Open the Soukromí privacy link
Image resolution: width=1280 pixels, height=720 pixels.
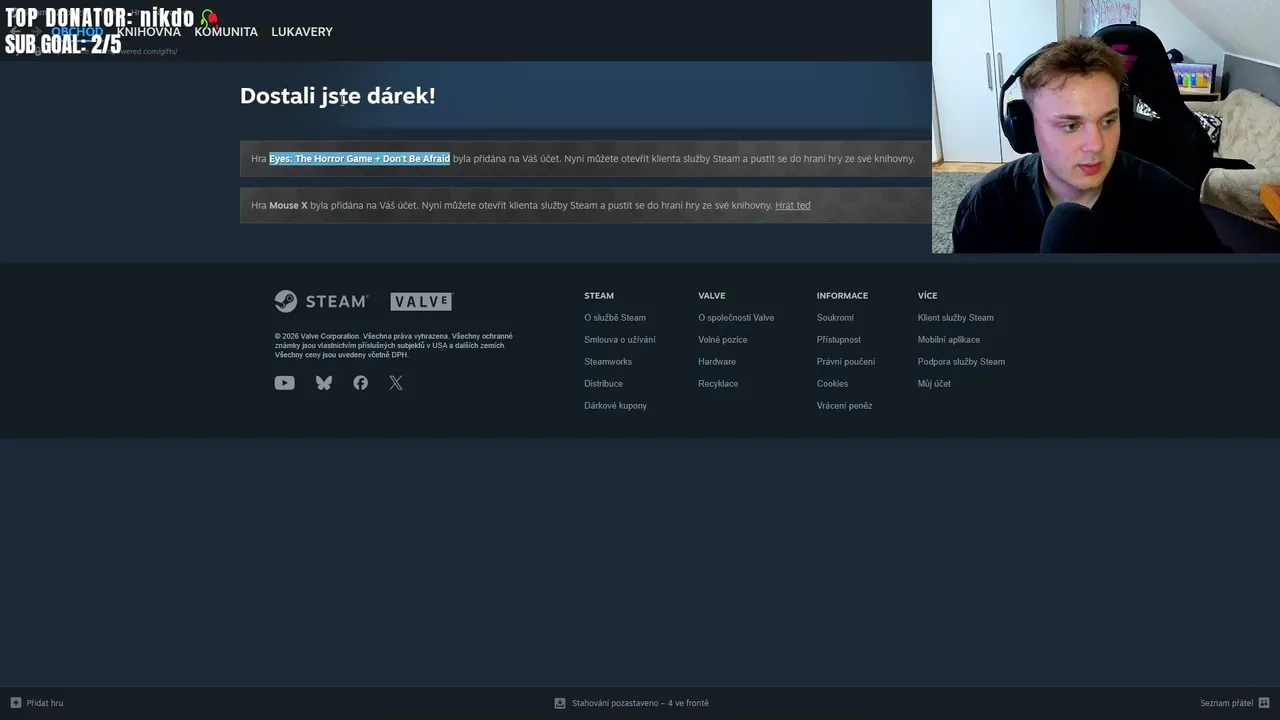(x=835, y=318)
